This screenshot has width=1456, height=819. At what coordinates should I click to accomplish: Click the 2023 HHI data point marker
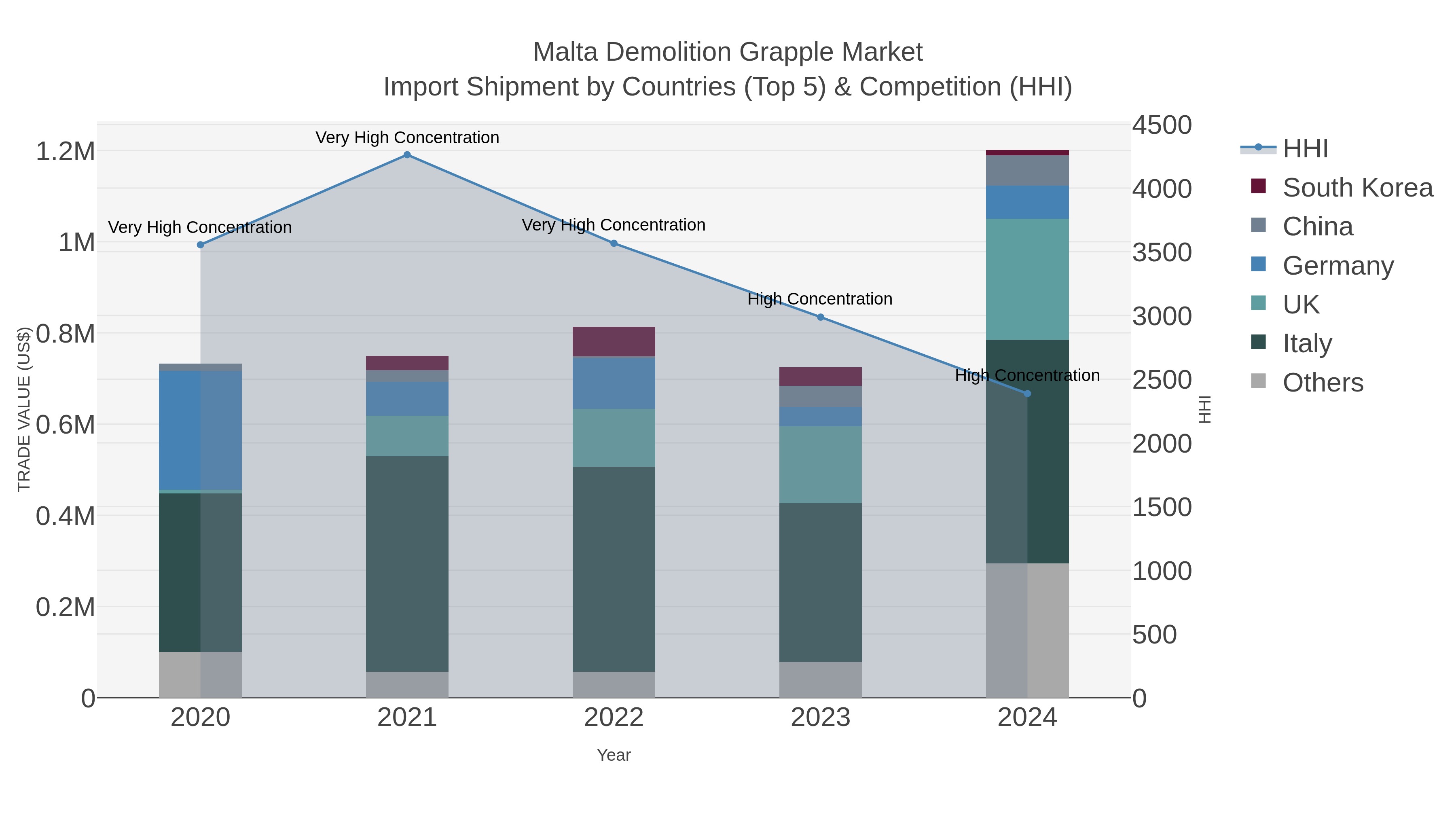(x=821, y=317)
